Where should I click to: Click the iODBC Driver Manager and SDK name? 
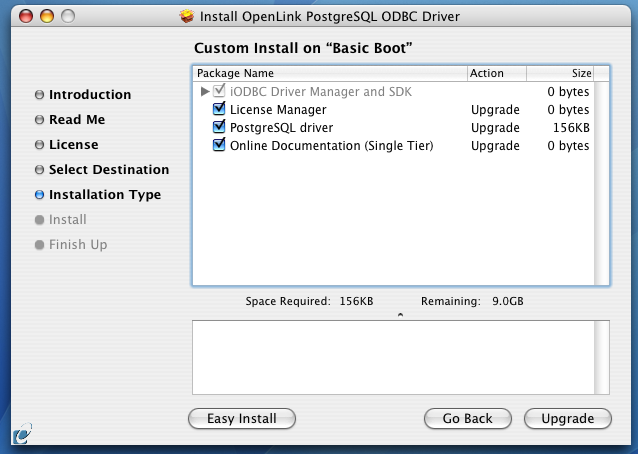click(321, 92)
